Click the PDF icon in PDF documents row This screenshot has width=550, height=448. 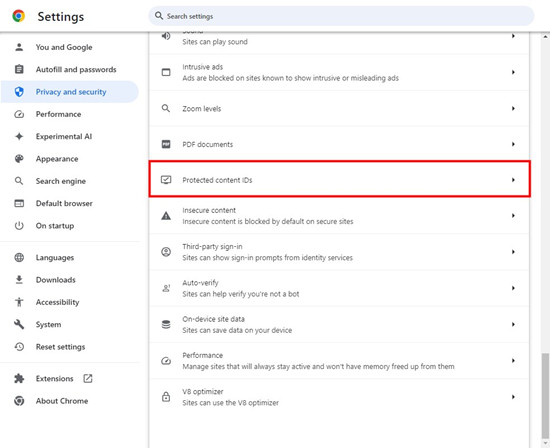pyautogui.click(x=166, y=144)
